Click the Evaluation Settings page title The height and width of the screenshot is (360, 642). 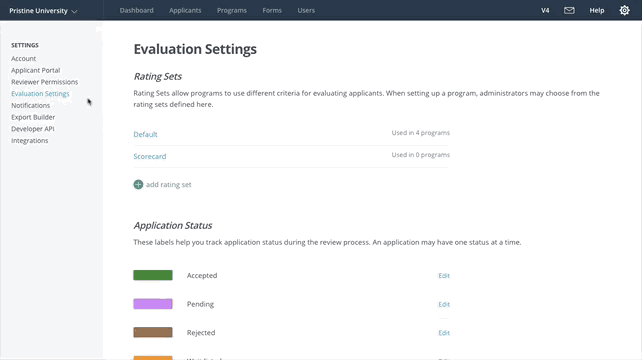[x=195, y=49]
